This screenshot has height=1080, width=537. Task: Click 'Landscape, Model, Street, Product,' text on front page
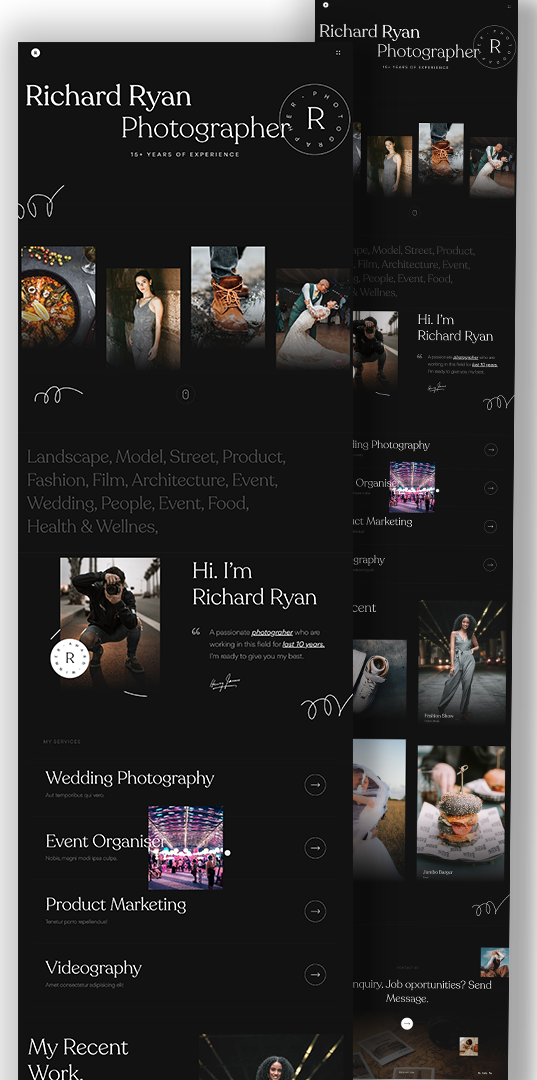(x=156, y=457)
